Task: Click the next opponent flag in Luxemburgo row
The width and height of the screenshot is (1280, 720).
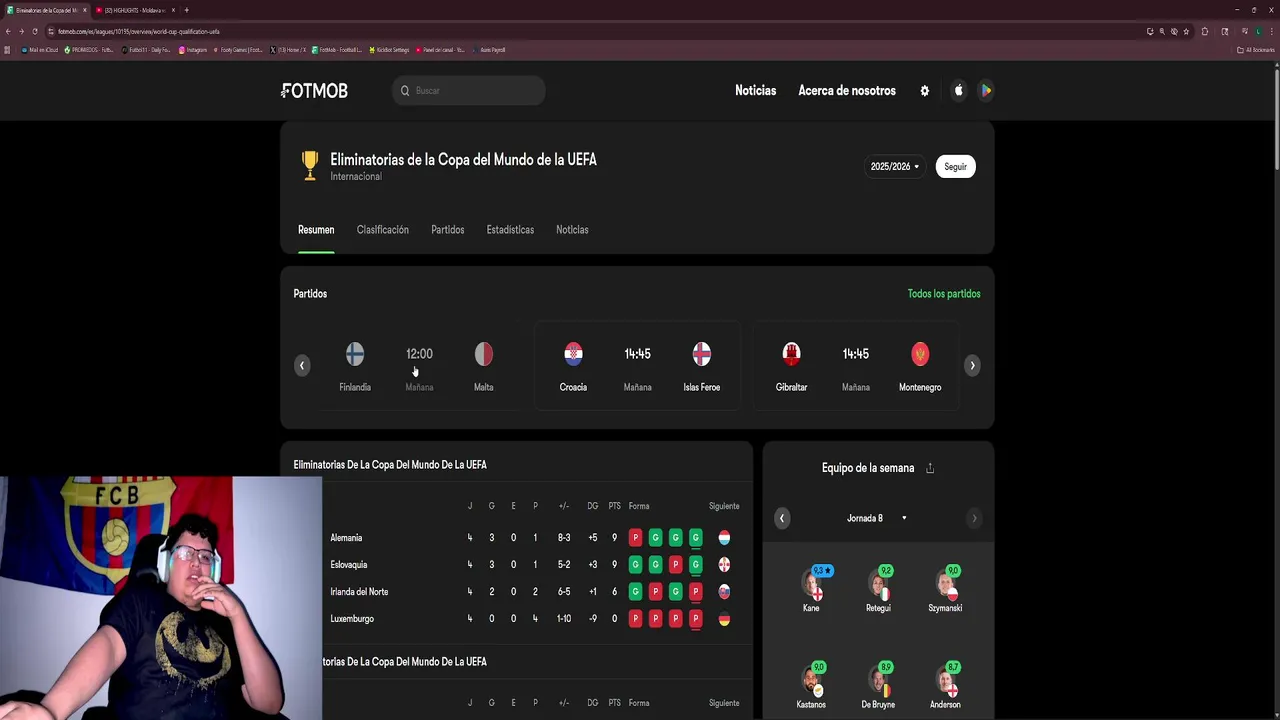Action: pos(724,619)
